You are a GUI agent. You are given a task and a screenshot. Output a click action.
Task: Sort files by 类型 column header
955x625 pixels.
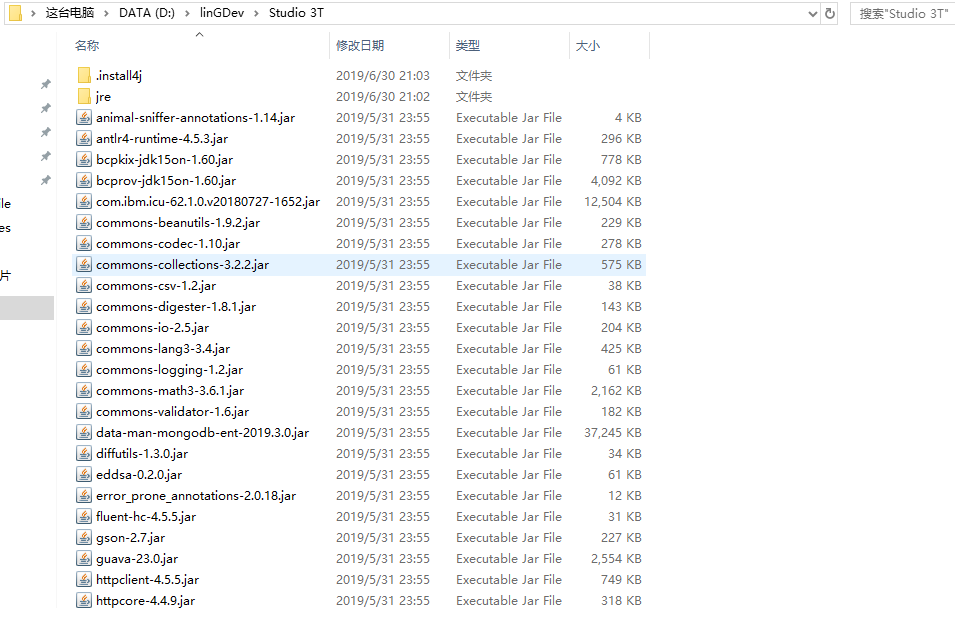click(468, 46)
